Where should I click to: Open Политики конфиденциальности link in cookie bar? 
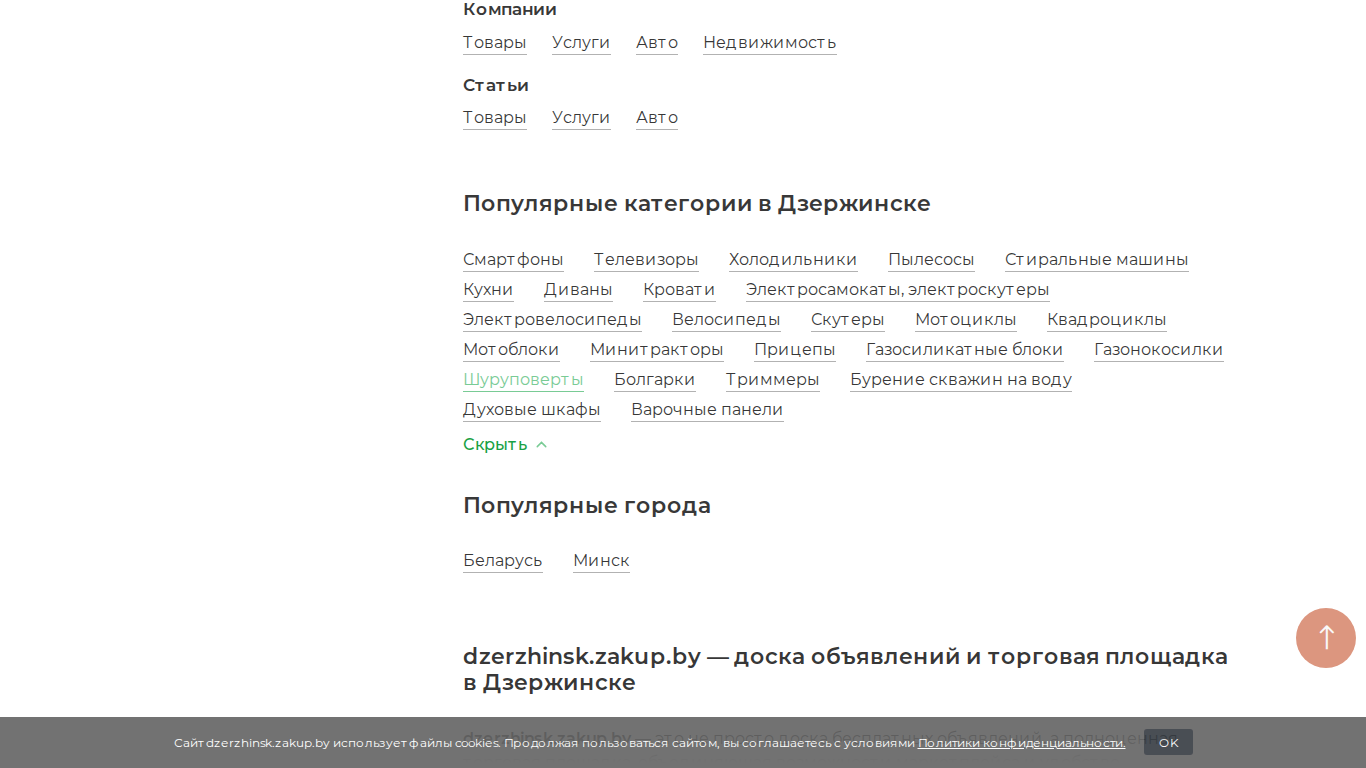pos(1021,743)
